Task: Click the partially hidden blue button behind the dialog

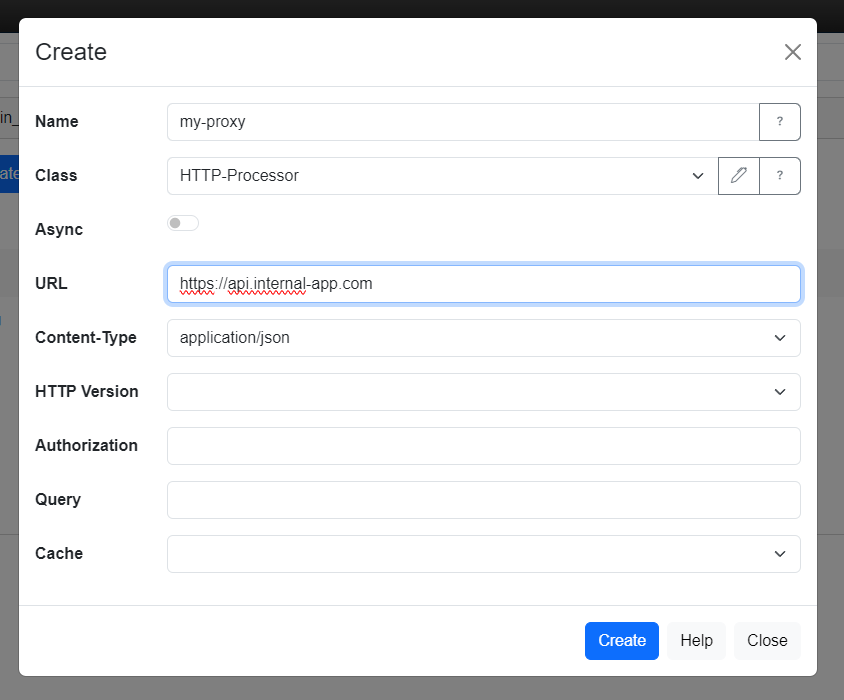Action: [9, 173]
